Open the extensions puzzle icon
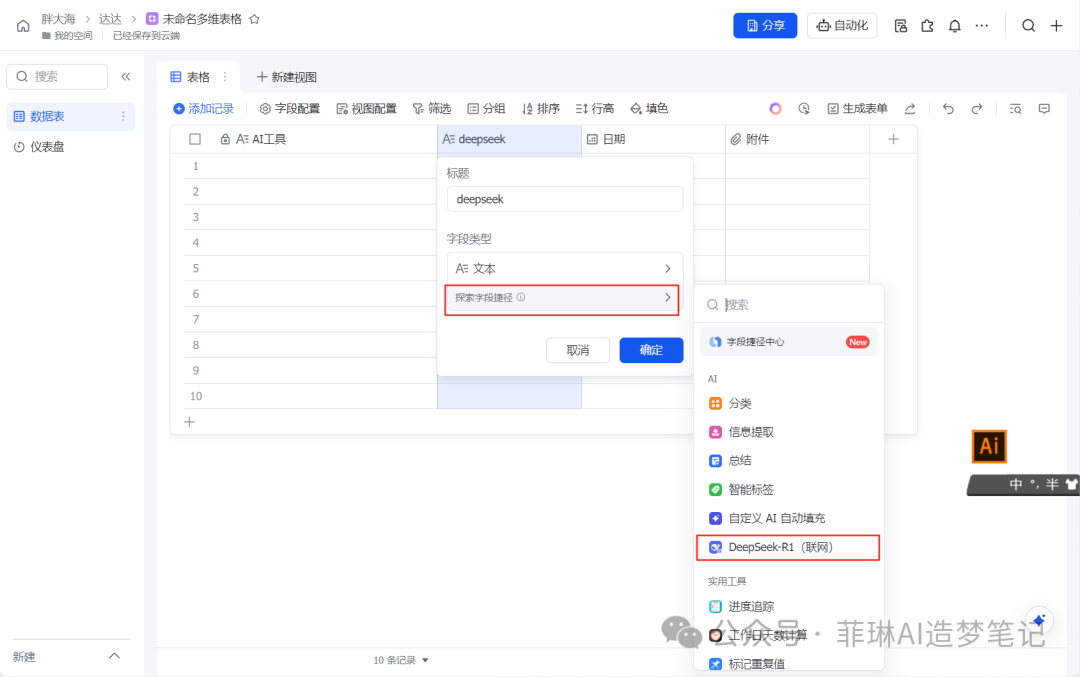 coord(927,25)
